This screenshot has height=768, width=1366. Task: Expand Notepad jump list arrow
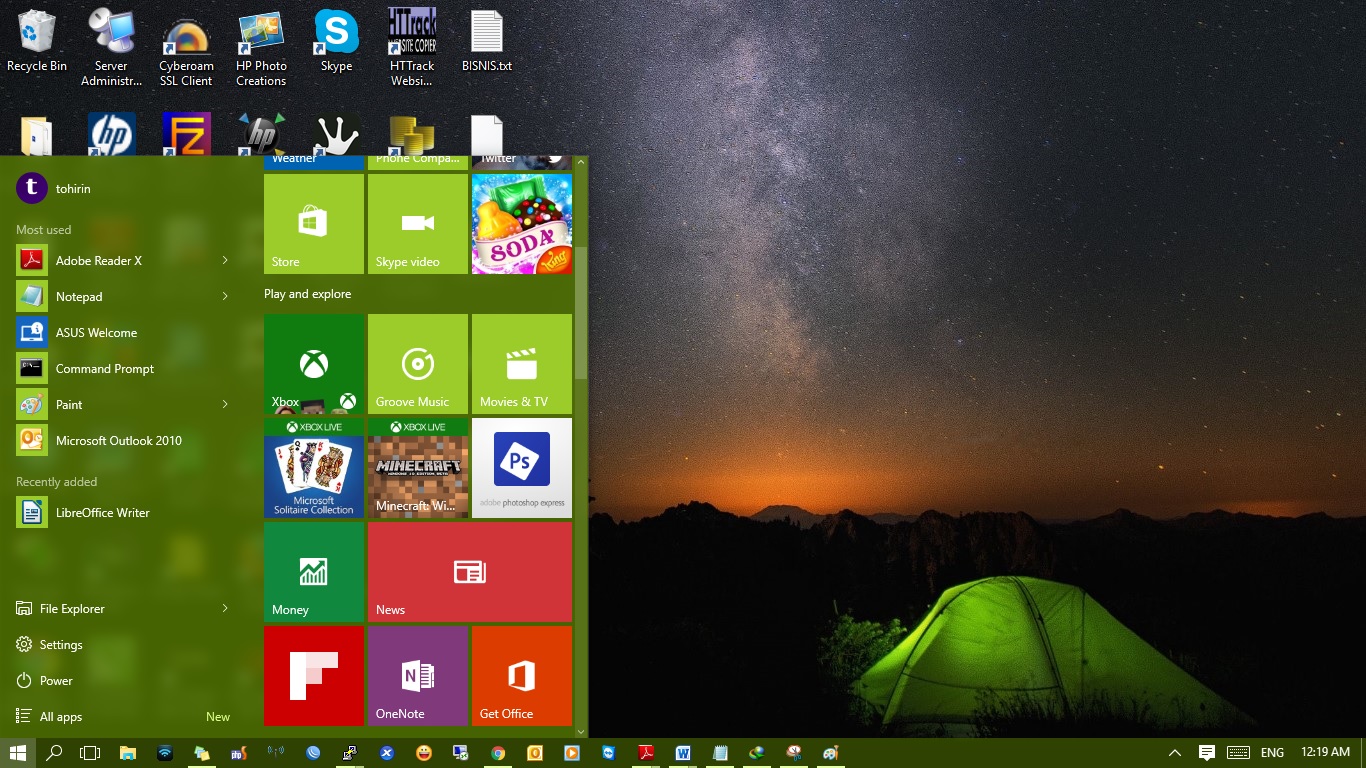pyautogui.click(x=225, y=297)
